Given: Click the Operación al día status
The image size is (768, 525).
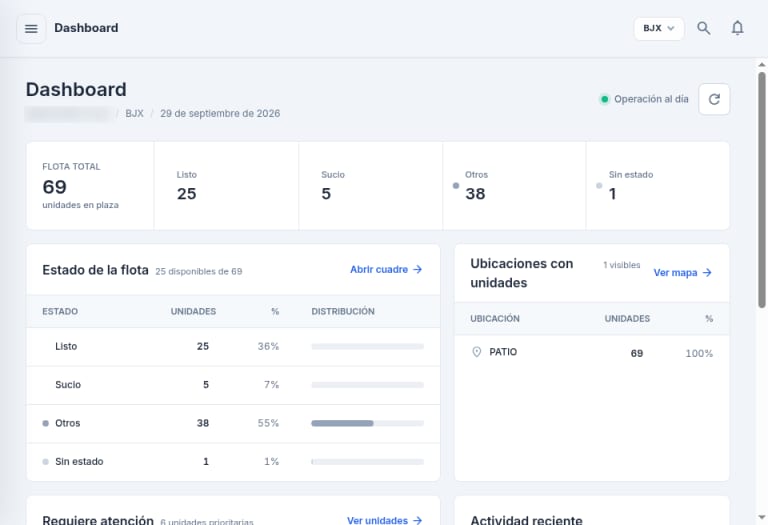Looking at the screenshot, I should pyautogui.click(x=645, y=99).
